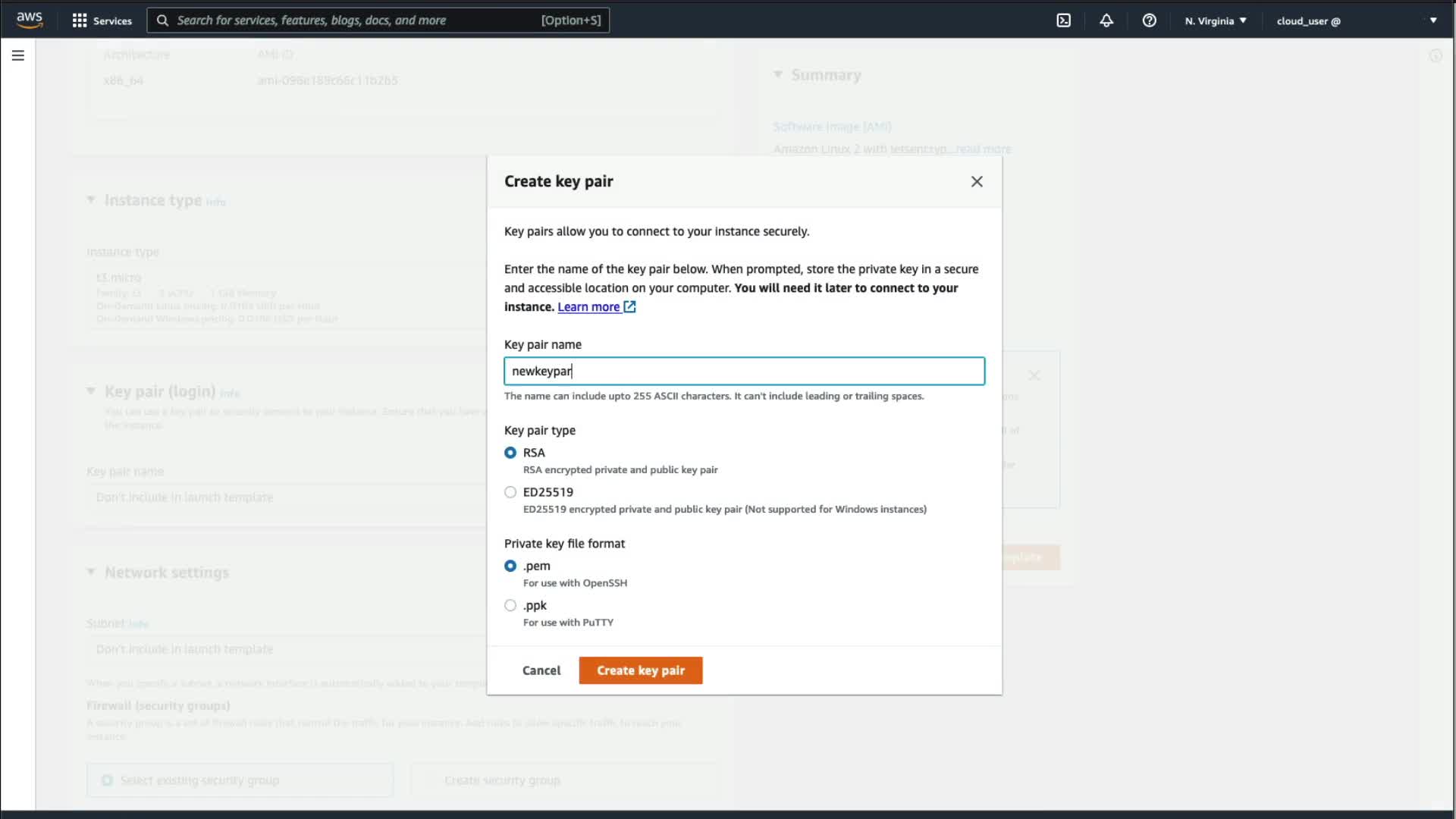1456x819 pixels.
Task: Click the AWS logo home icon
Action: click(x=30, y=20)
